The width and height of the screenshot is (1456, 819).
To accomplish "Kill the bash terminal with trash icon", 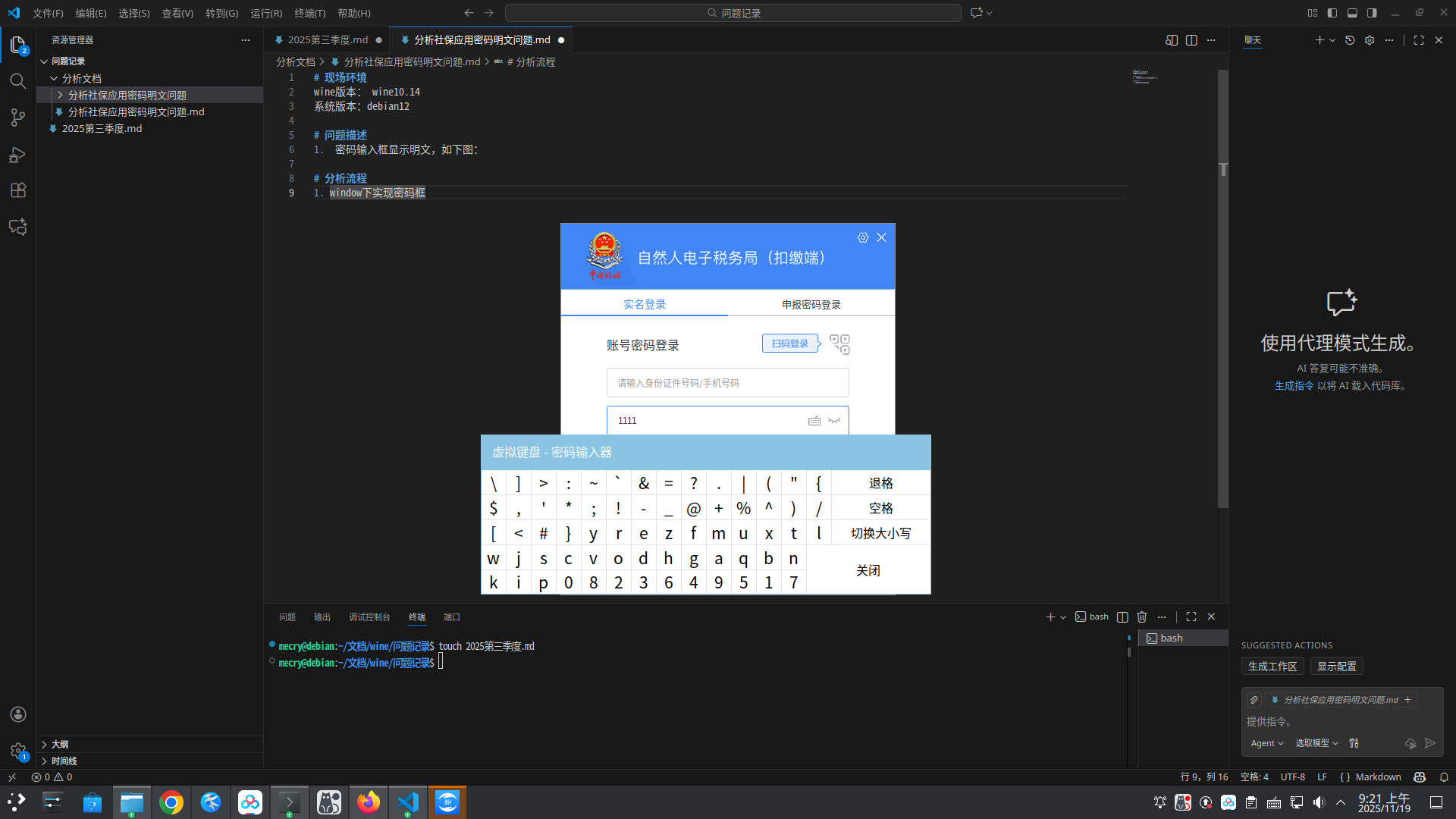I will tap(1143, 617).
